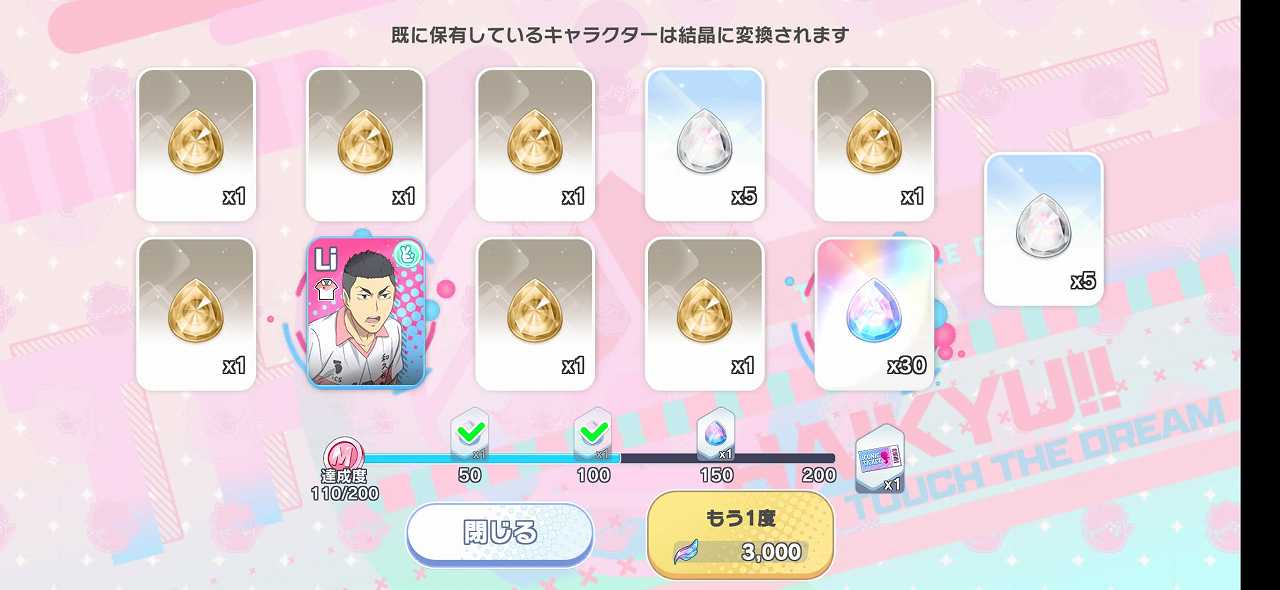The image size is (1280, 590).
Task: Select the first gold crystal card in bottom row
Action: [196, 313]
